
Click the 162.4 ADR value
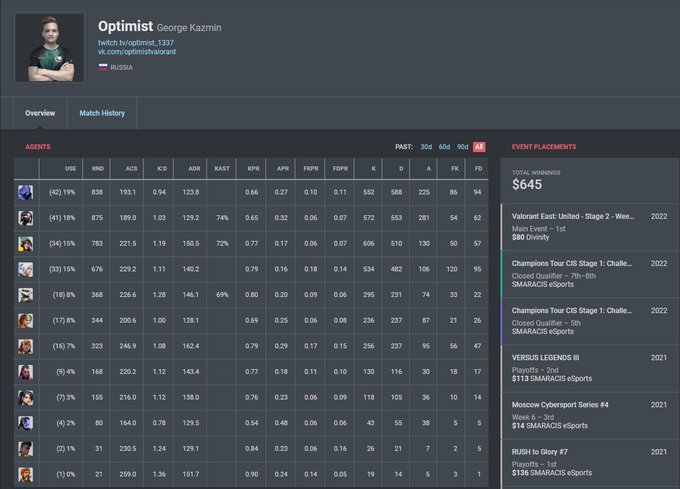coord(191,346)
